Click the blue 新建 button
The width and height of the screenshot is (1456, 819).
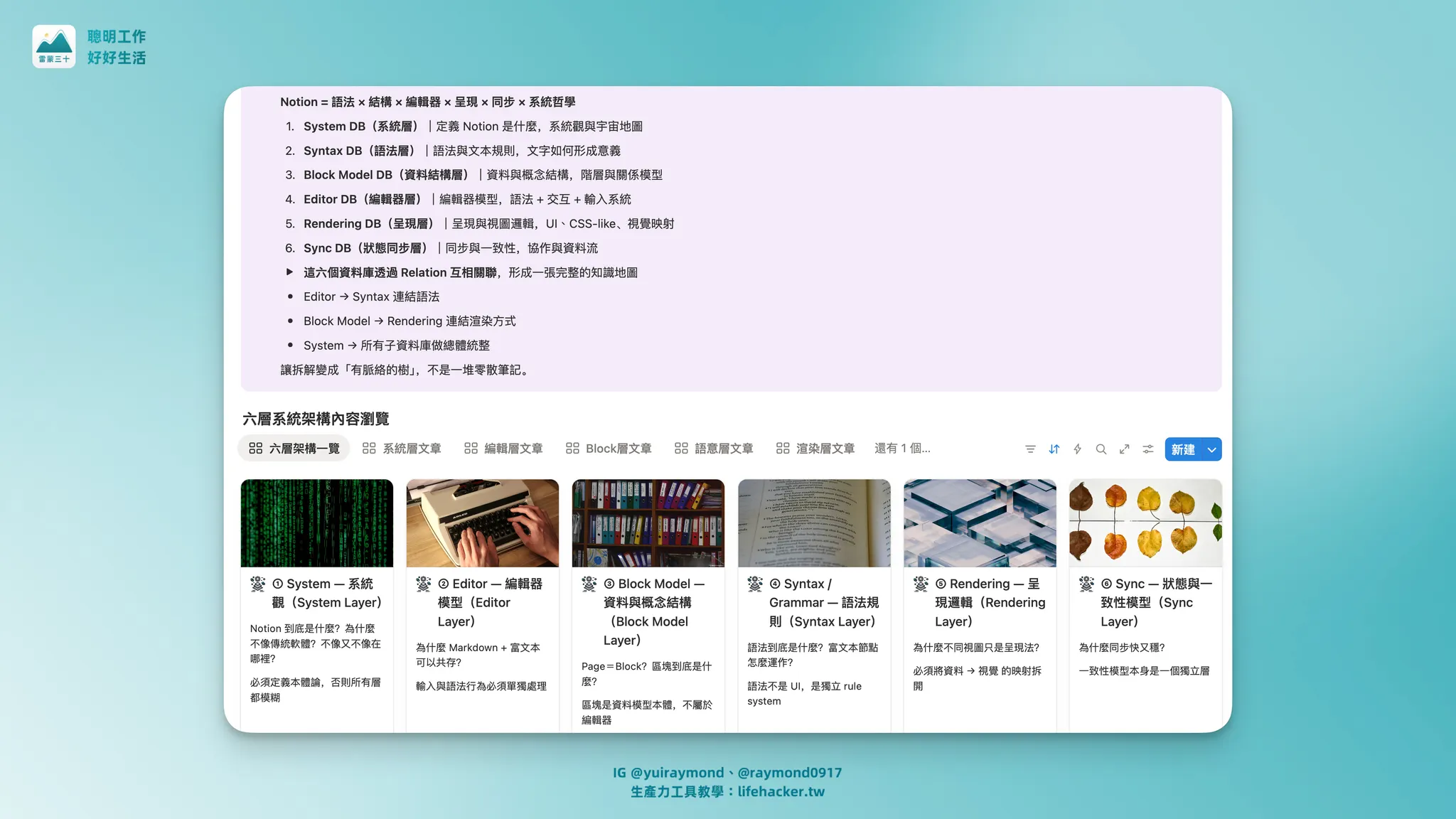point(1182,449)
